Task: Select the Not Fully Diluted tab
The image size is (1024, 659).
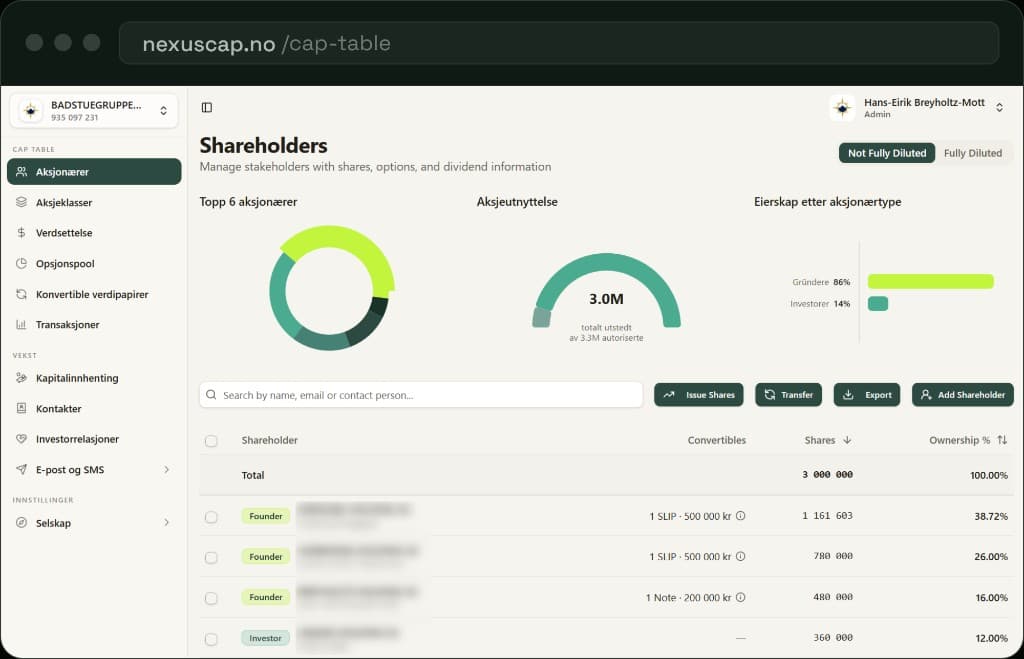Action: 887,153
